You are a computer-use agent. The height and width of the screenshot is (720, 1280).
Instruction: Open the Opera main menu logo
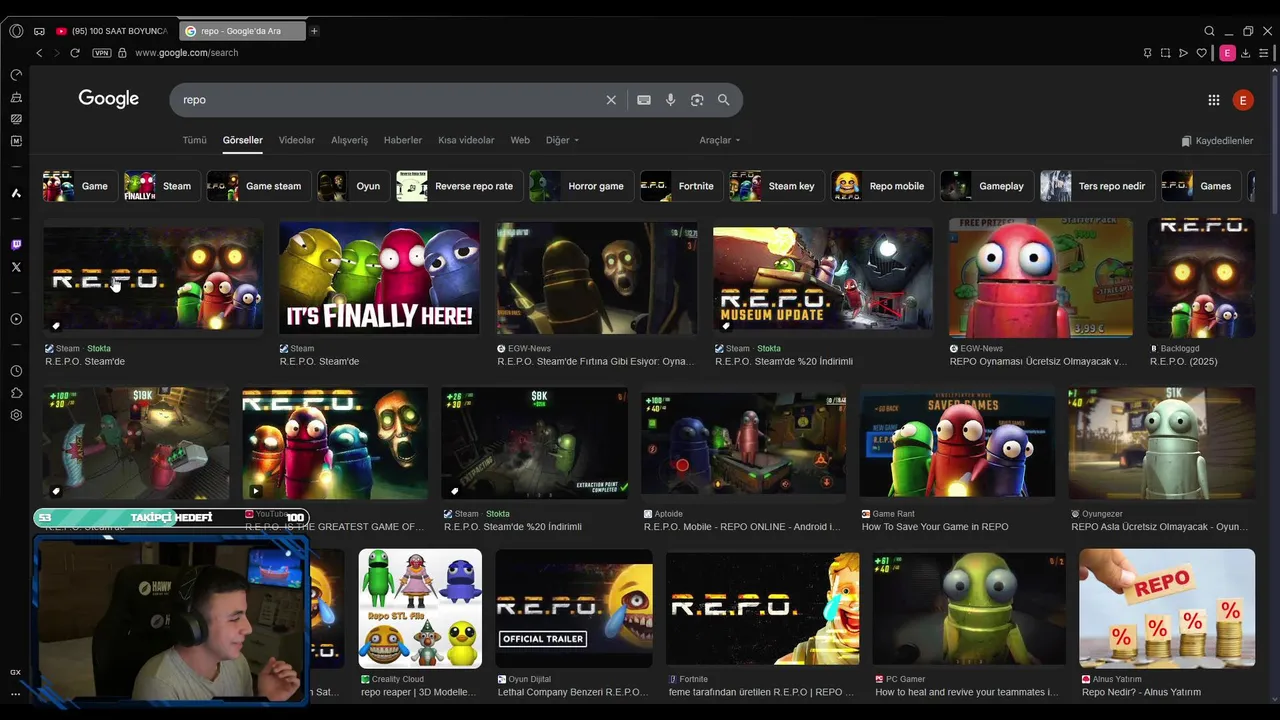coord(16,31)
